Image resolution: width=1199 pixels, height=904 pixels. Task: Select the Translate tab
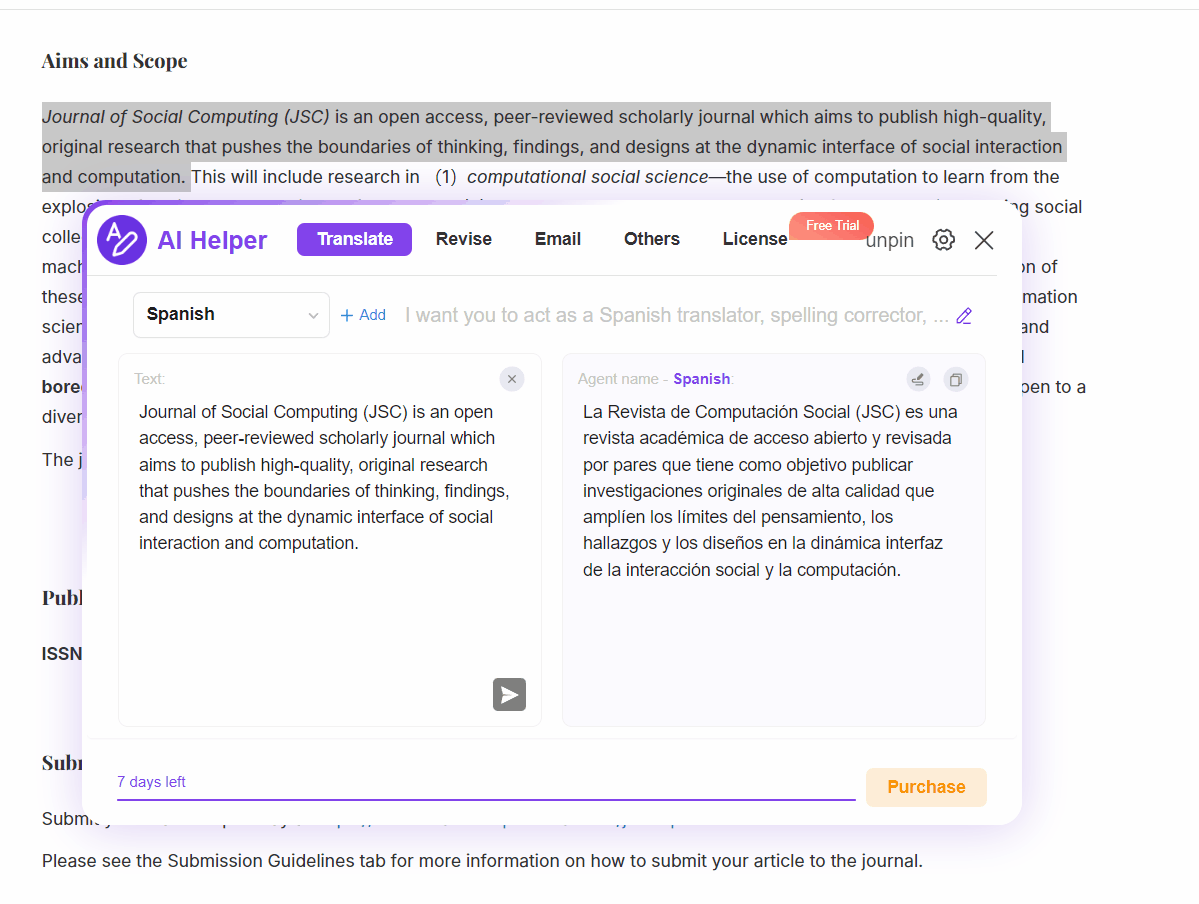(354, 239)
